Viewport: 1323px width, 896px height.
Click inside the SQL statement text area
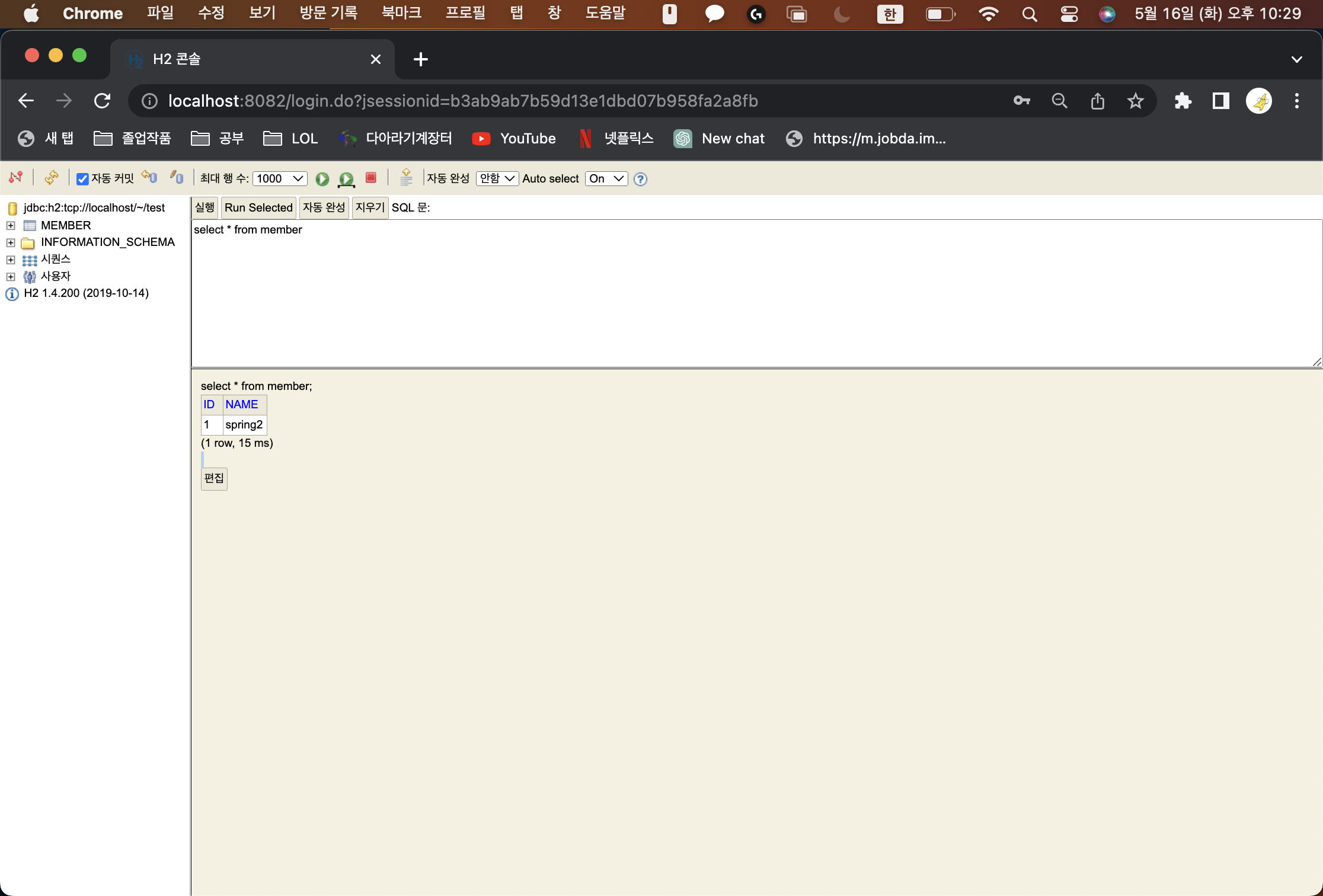point(756,293)
